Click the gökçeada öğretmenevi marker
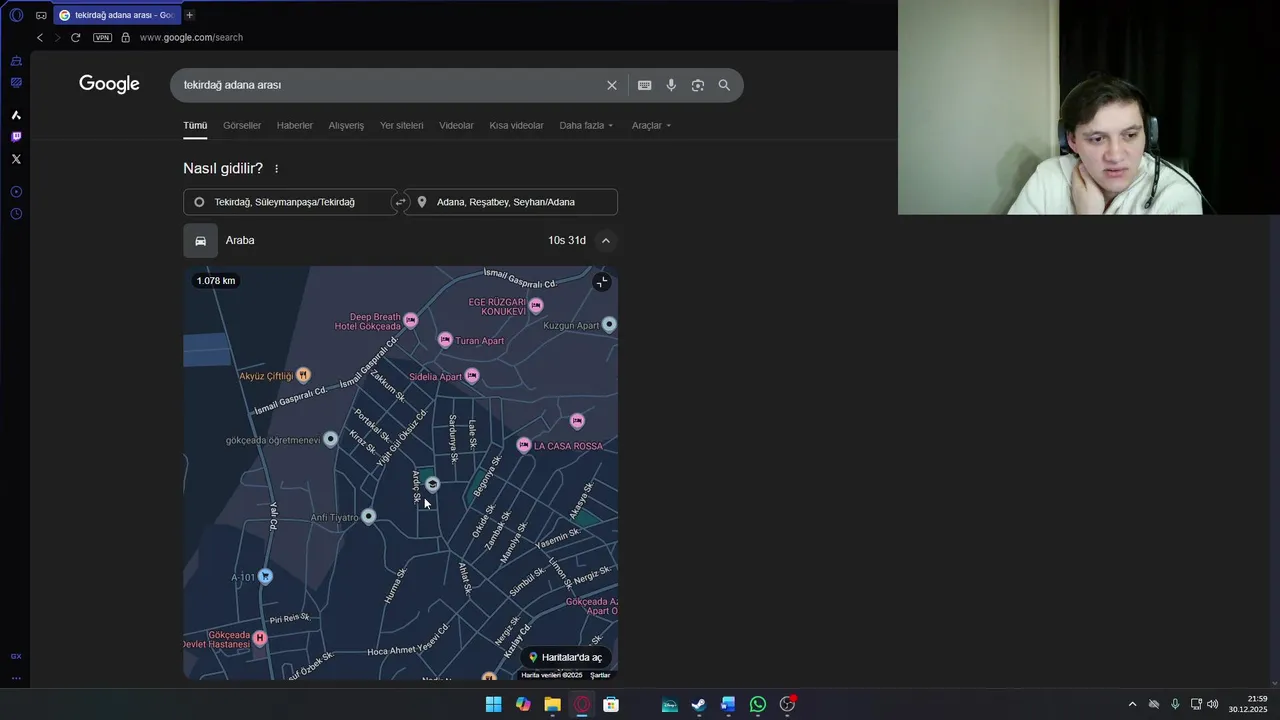Viewport: 1280px width, 720px height. point(331,439)
